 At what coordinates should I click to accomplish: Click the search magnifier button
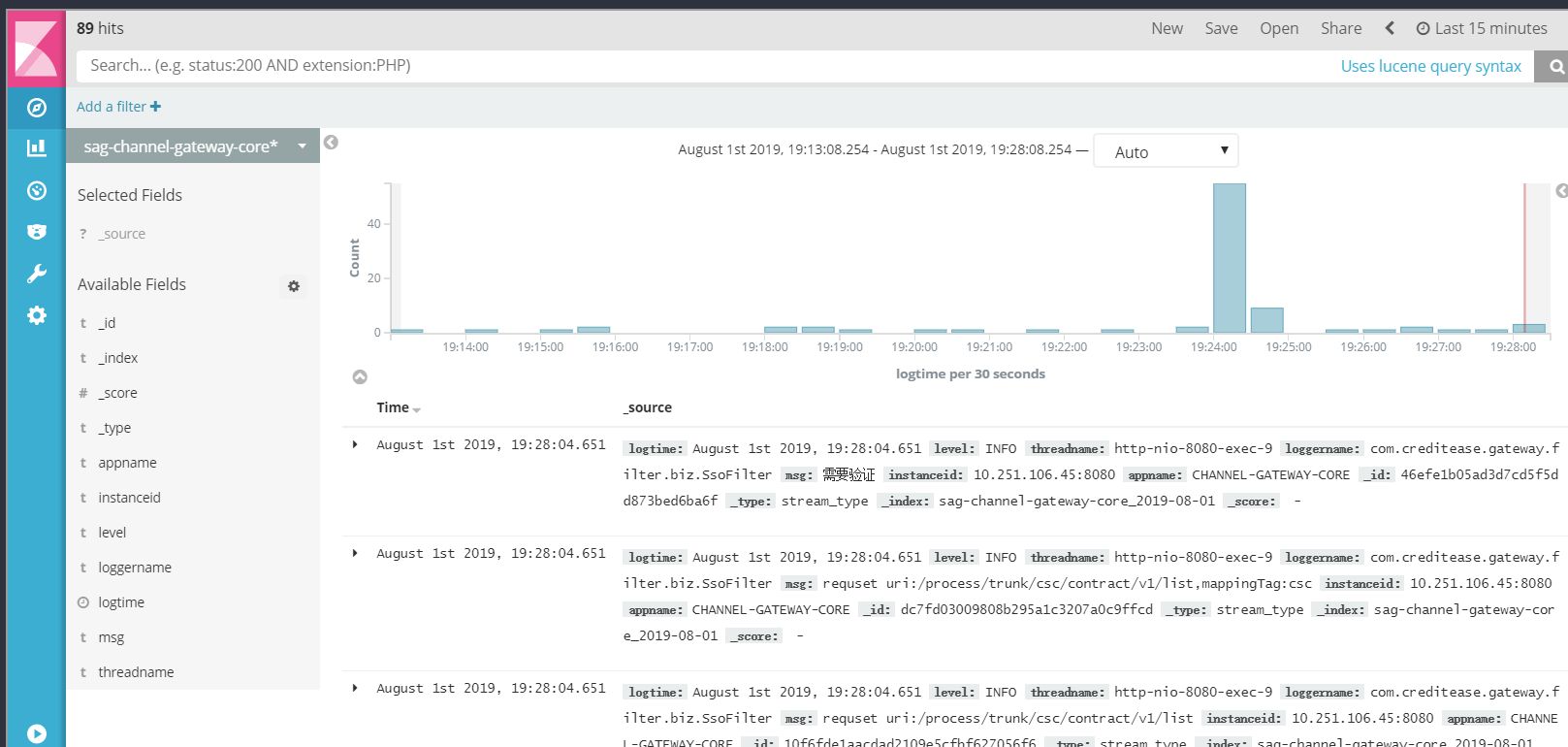tap(1551, 66)
